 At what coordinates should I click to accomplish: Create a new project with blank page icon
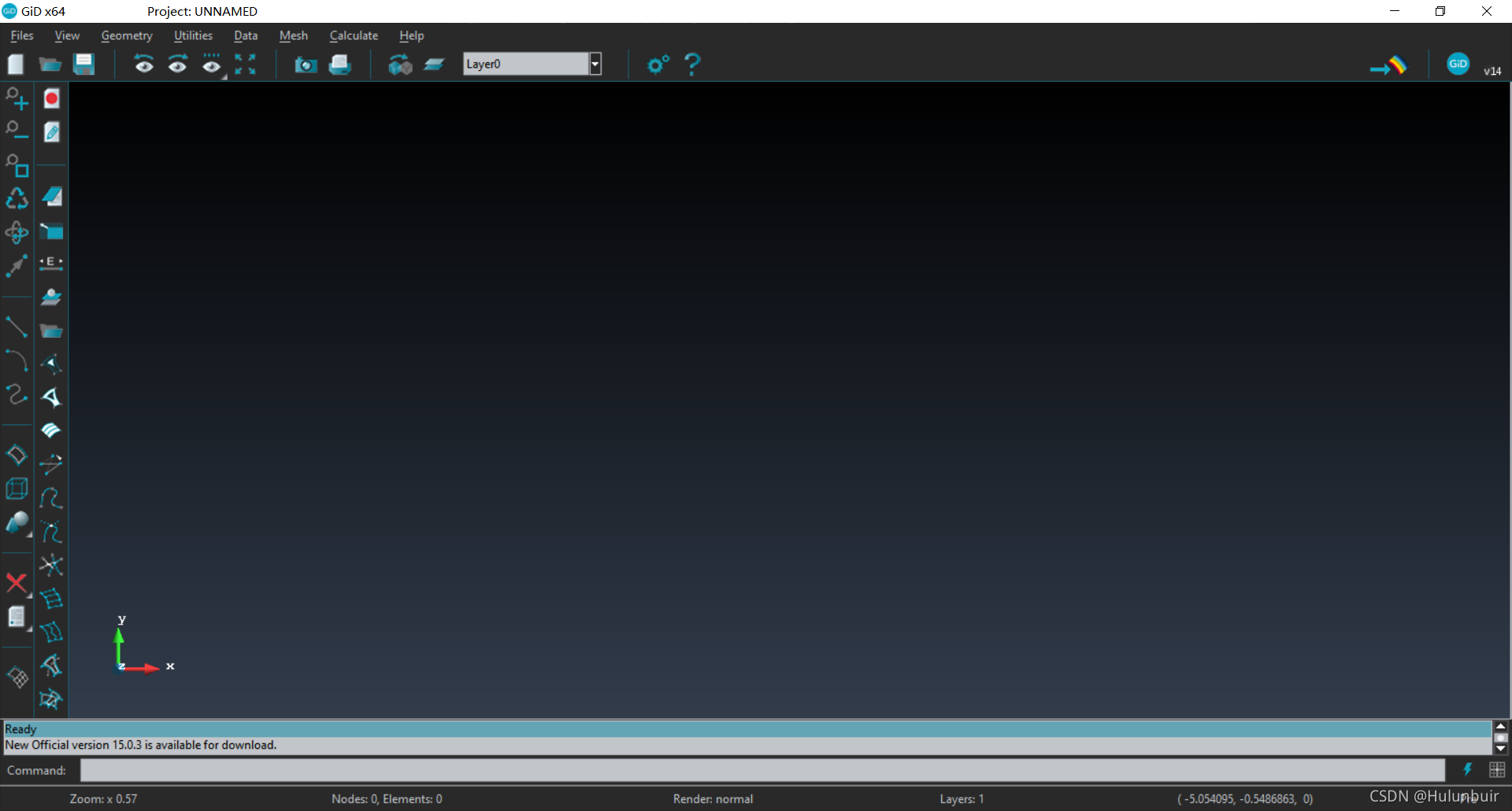pyautogui.click(x=16, y=64)
